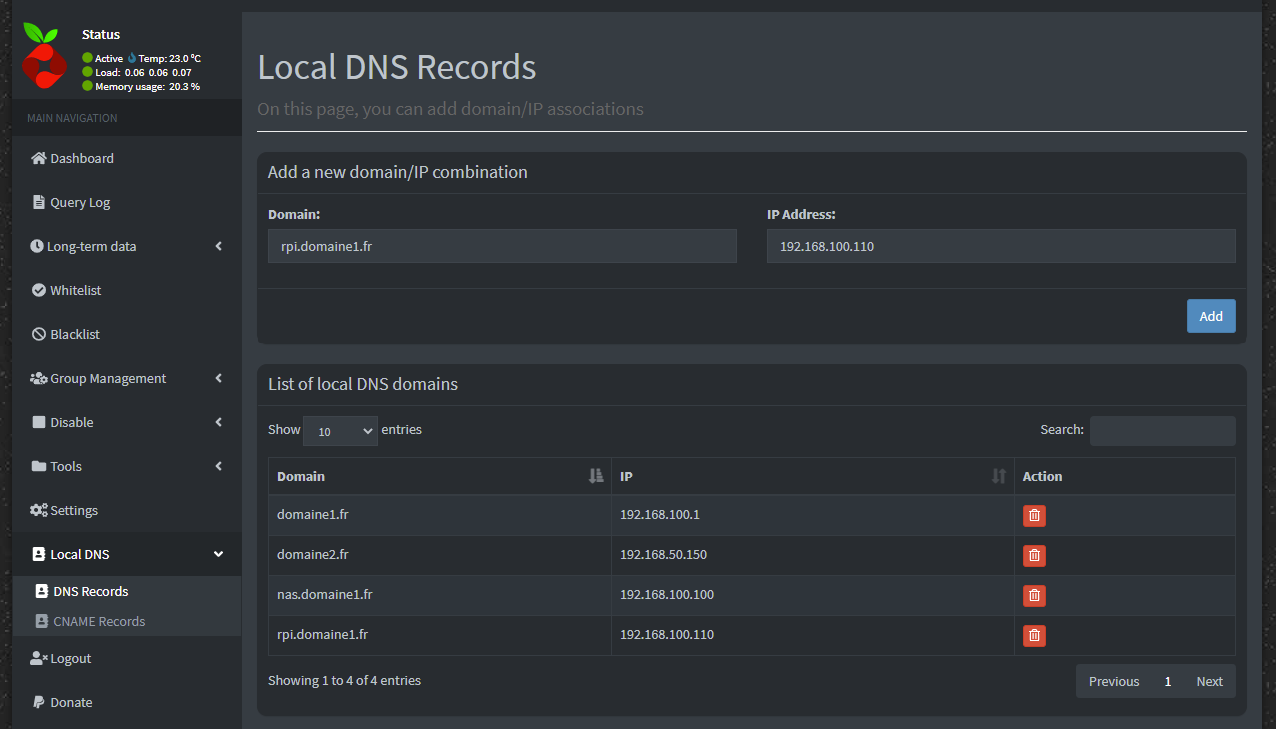1276x729 pixels.
Task: Delete the domaine1.fr DNS record
Action: pyautogui.click(x=1034, y=516)
